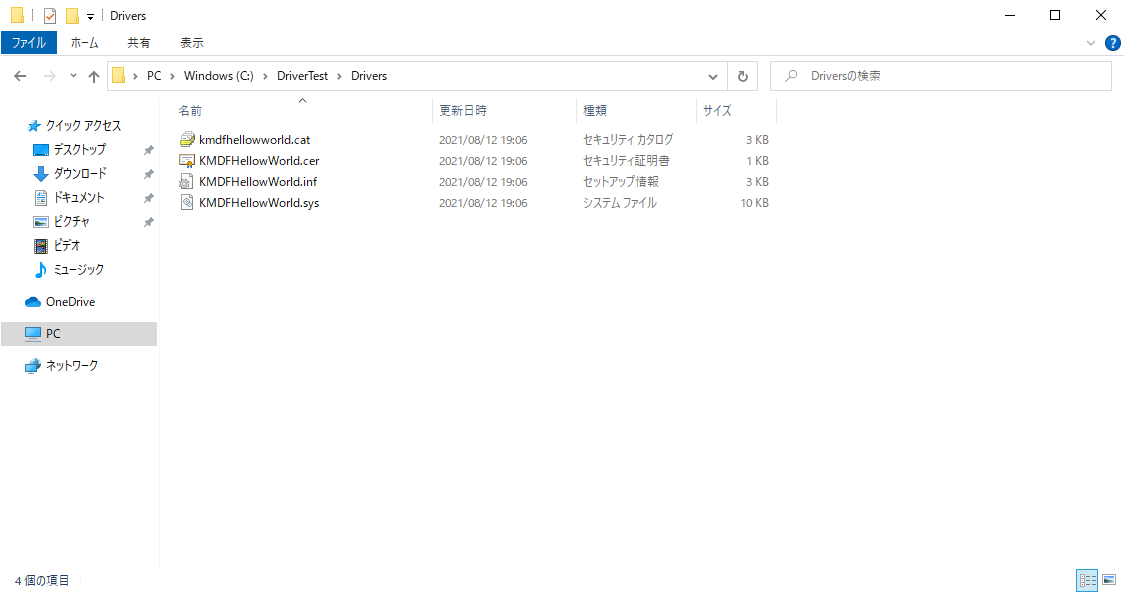This screenshot has width=1125, height=593.
Task: Click Drivers in the breadcrumb path
Action: click(369, 76)
